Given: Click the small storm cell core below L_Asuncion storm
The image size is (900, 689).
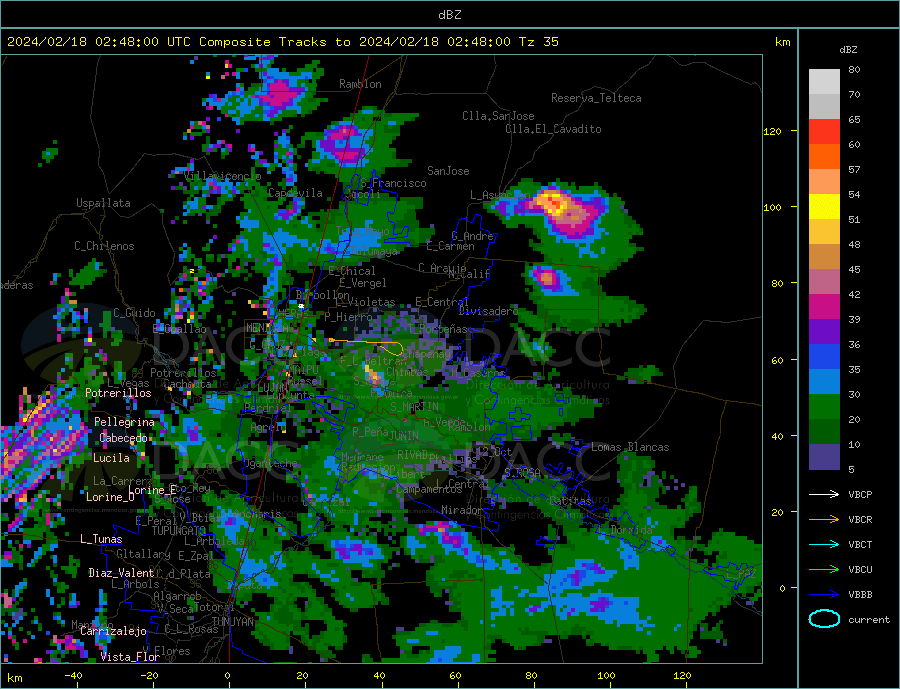Looking at the screenshot, I should coord(547,278).
